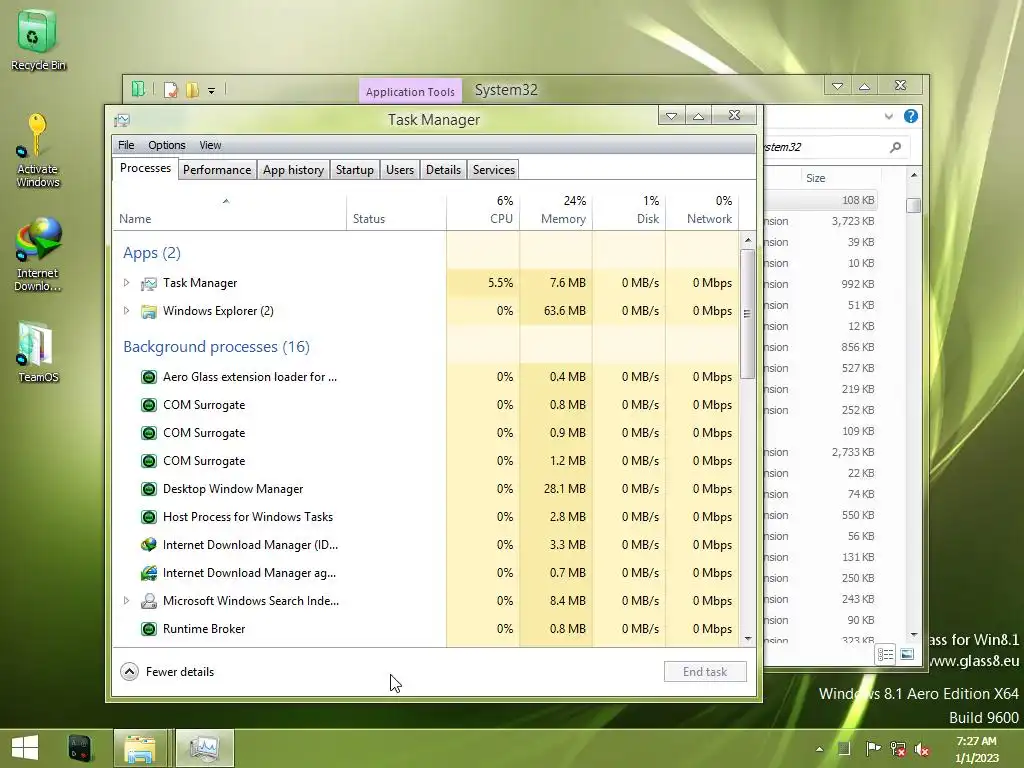Click the Desktop Window Manager process icon
The height and width of the screenshot is (768, 1024).
tap(149, 489)
